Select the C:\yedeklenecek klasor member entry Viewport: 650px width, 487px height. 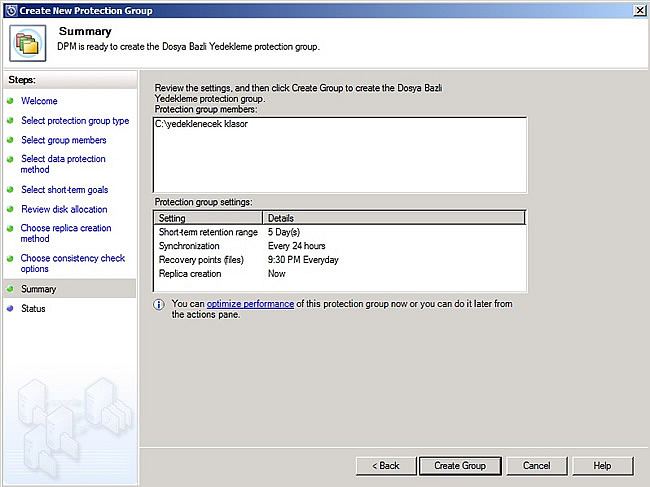tap(201, 125)
